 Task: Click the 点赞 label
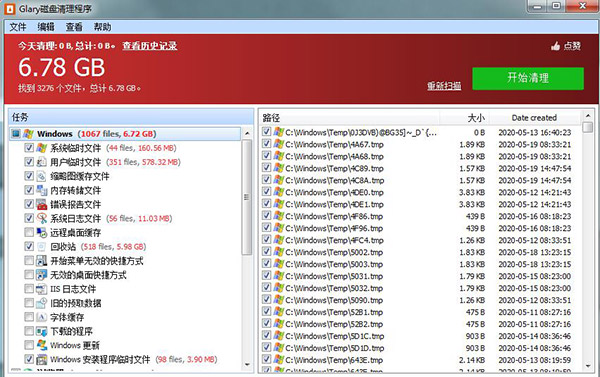tap(572, 46)
